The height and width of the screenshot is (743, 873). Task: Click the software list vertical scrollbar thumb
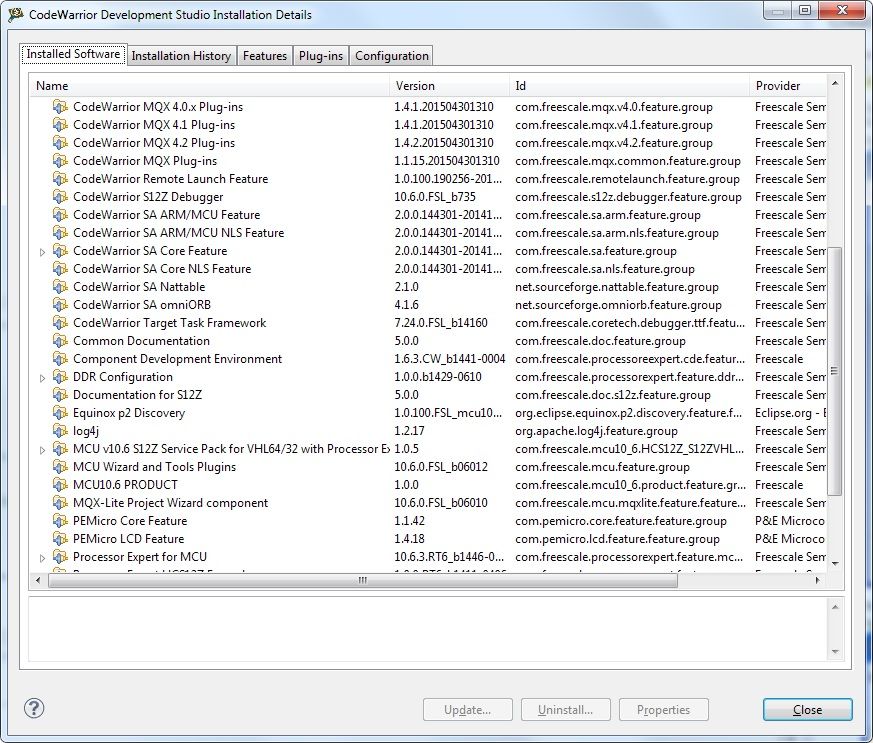click(834, 371)
